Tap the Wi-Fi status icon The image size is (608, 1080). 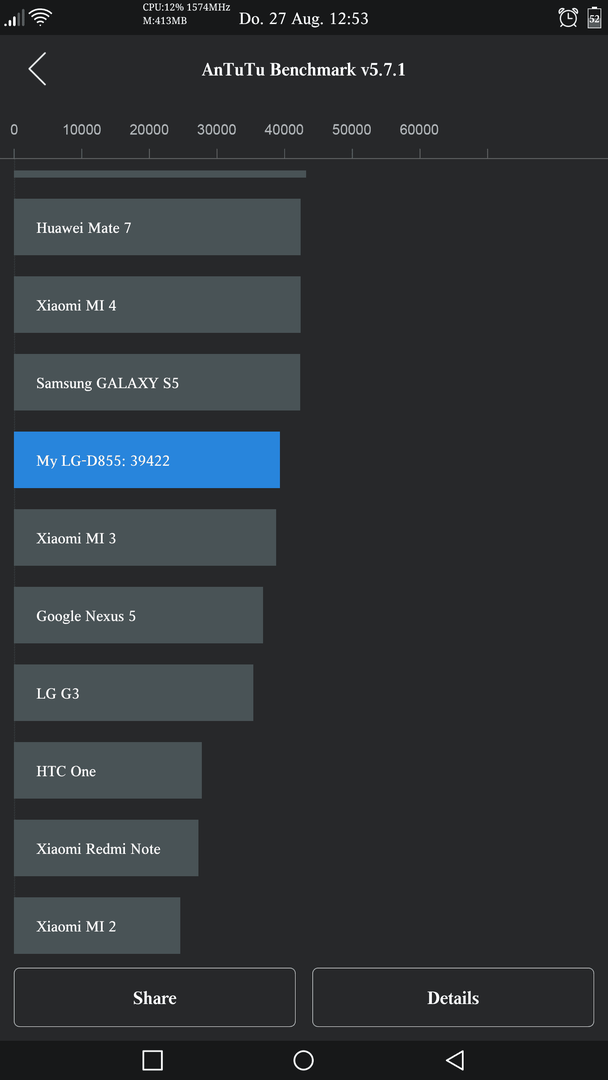(x=41, y=17)
